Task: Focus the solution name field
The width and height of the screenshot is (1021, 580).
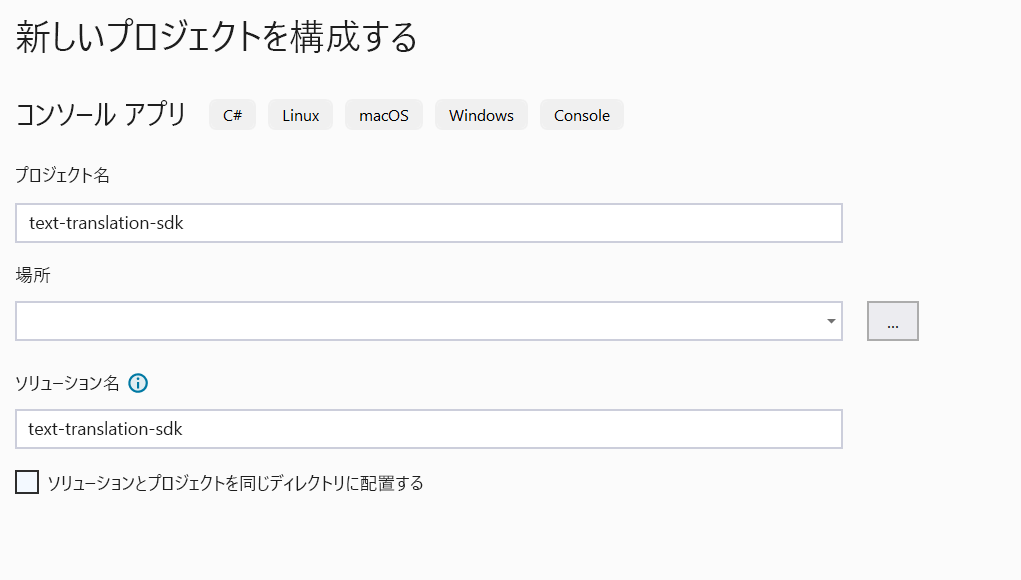Action: pos(429,429)
